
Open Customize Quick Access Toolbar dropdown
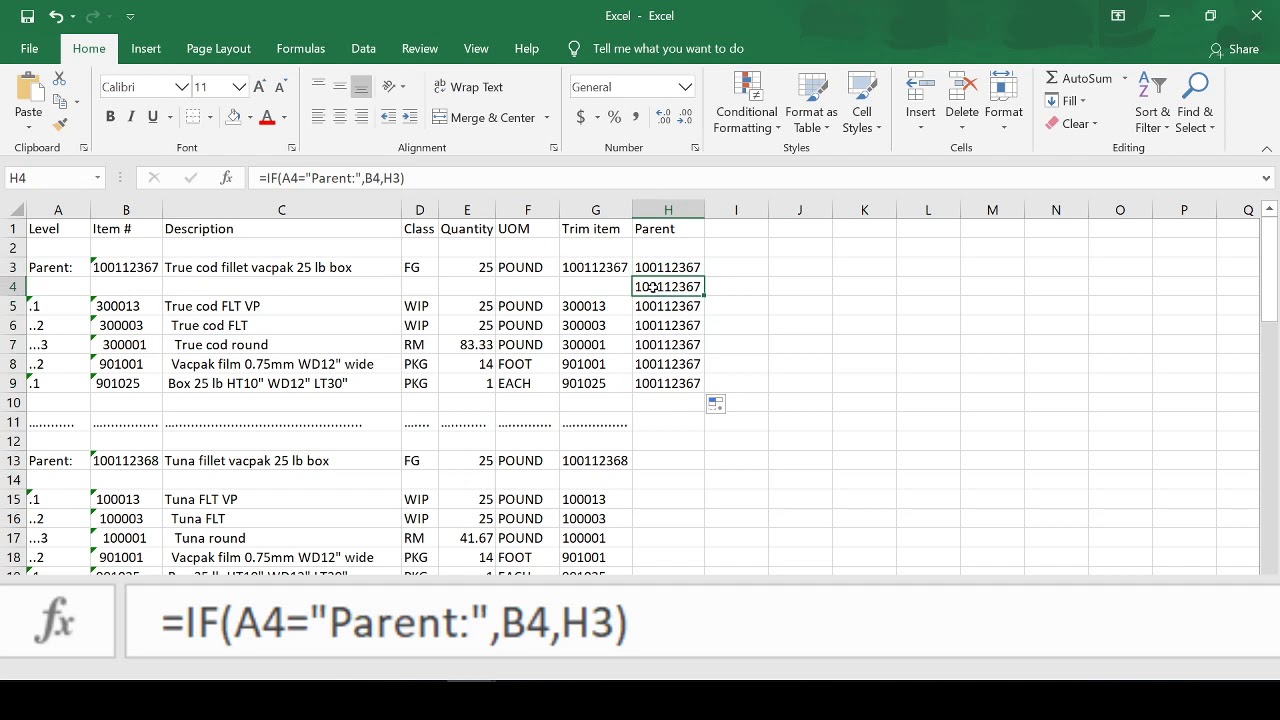click(130, 16)
